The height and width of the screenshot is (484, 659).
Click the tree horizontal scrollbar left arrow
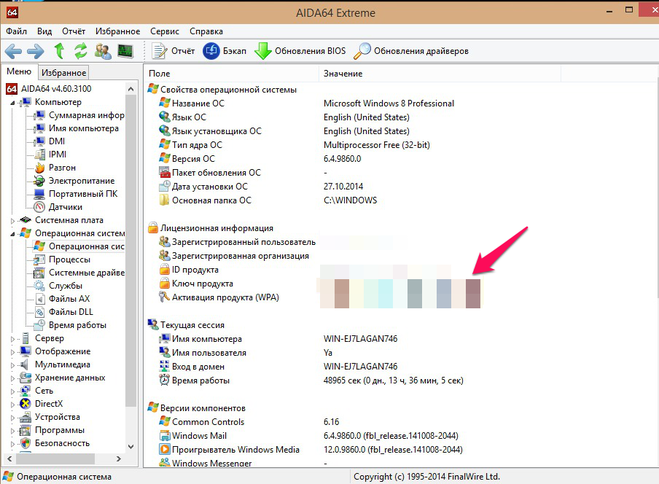click(x=10, y=459)
